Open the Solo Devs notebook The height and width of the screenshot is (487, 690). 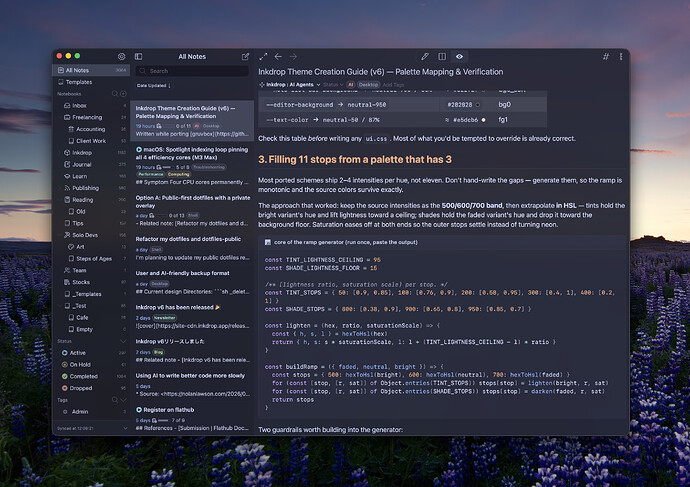[x=91, y=235]
